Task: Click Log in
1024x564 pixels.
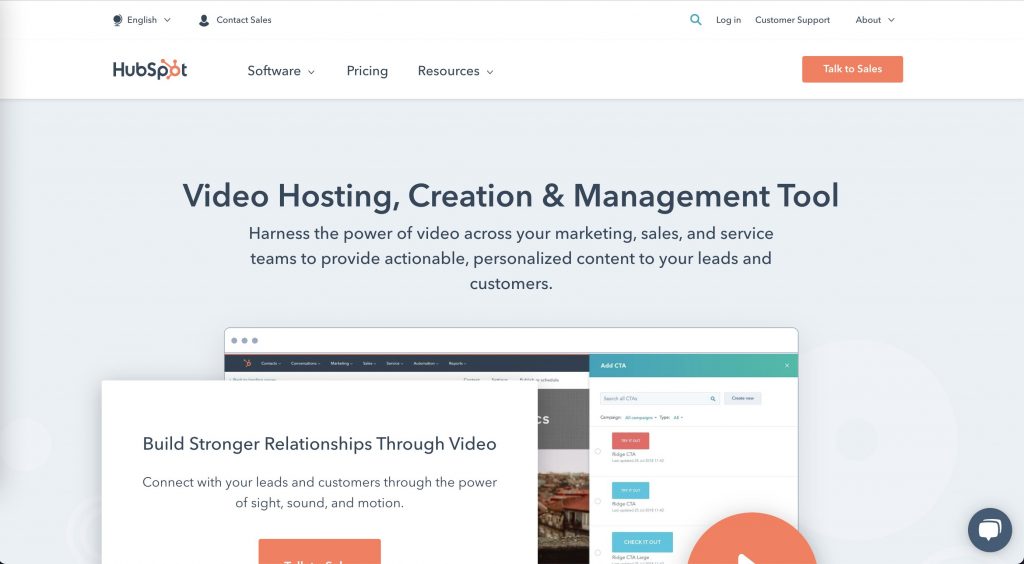Action: tap(728, 20)
